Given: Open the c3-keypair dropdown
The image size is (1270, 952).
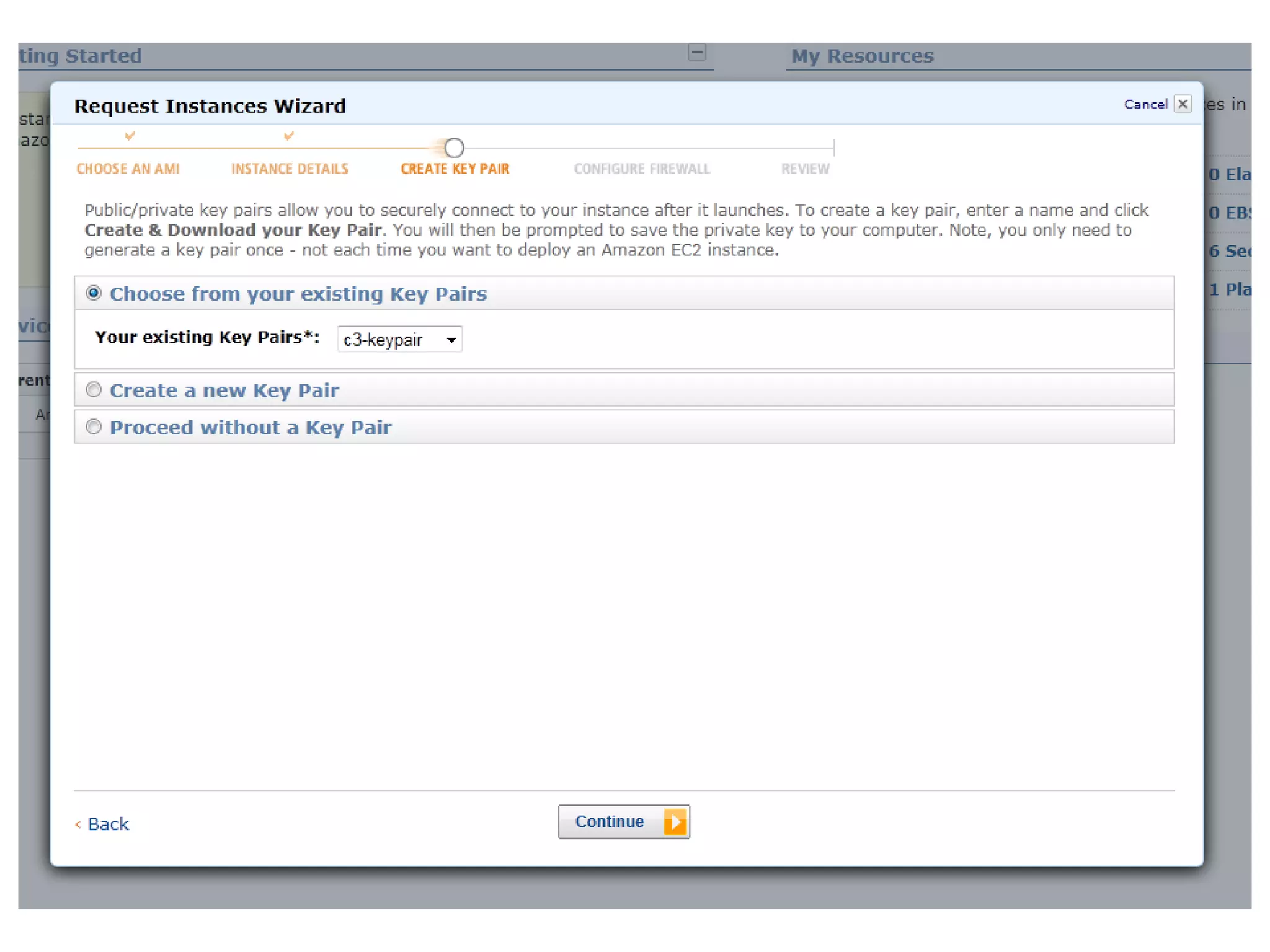Looking at the screenshot, I should [399, 340].
